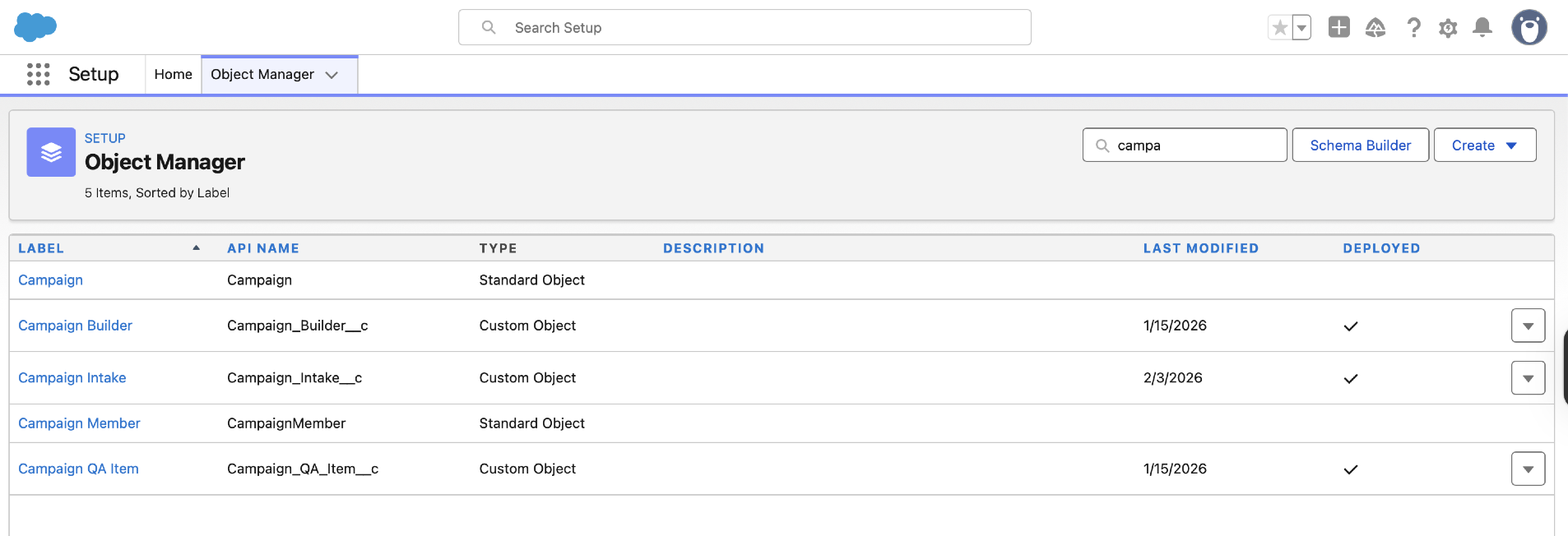This screenshot has height=536, width=1568.
Task: Open the Create dropdown button
Action: pyautogui.click(x=1485, y=146)
